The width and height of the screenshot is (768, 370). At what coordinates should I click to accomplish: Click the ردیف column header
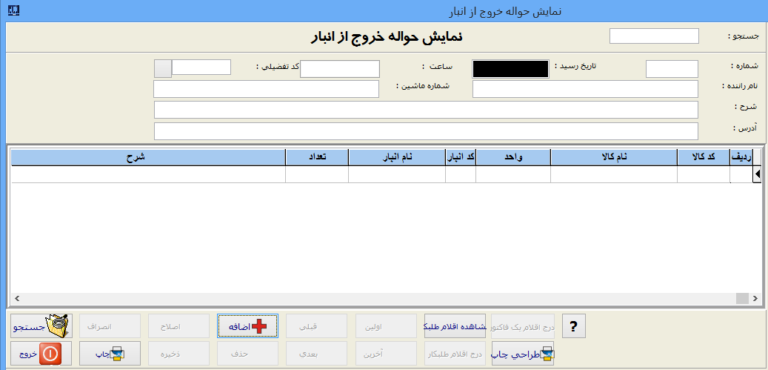coord(741,157)
